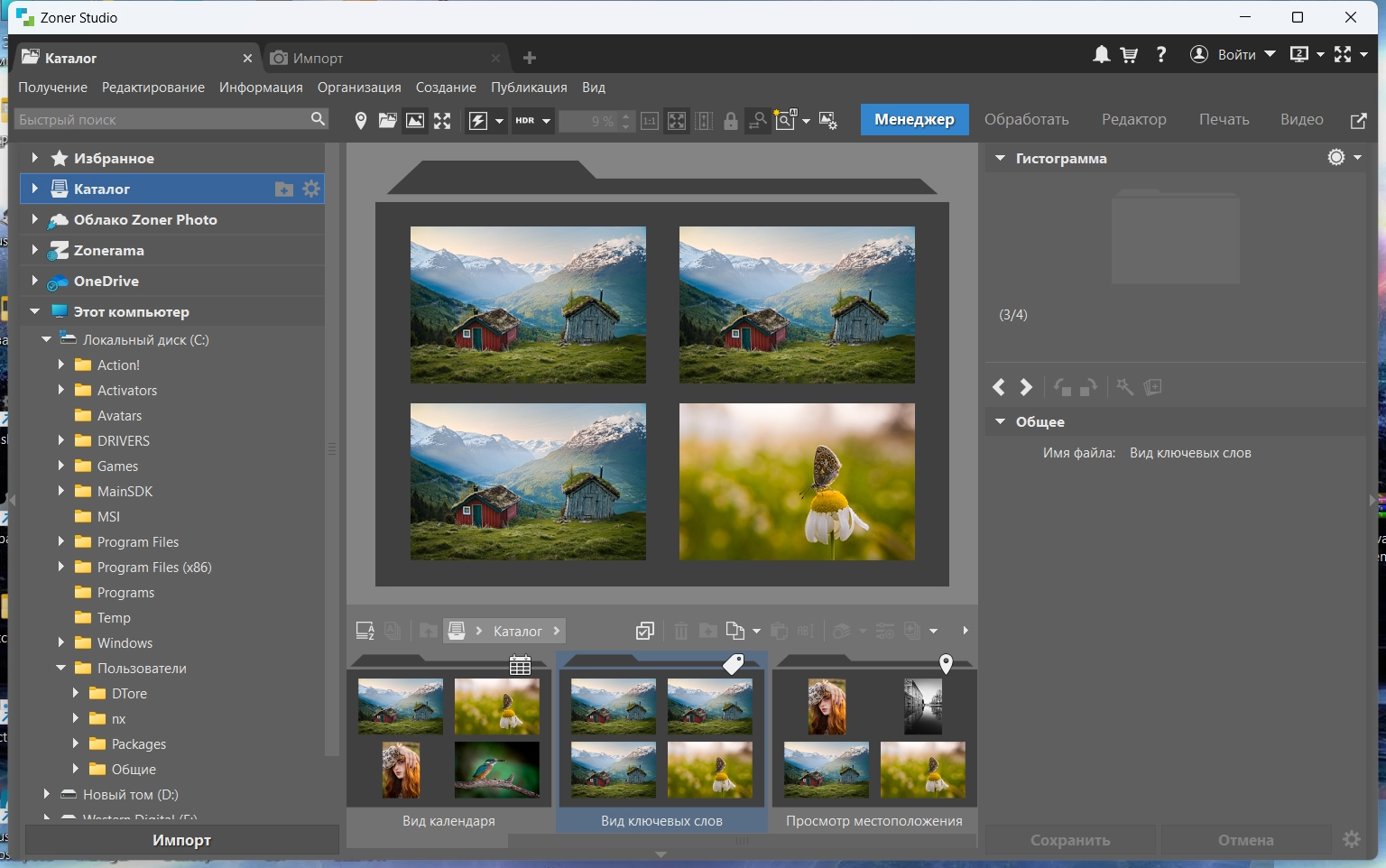The image size is (1386, 868).
Task: Click the sort A-Z icon
Action: click(365, 631)
